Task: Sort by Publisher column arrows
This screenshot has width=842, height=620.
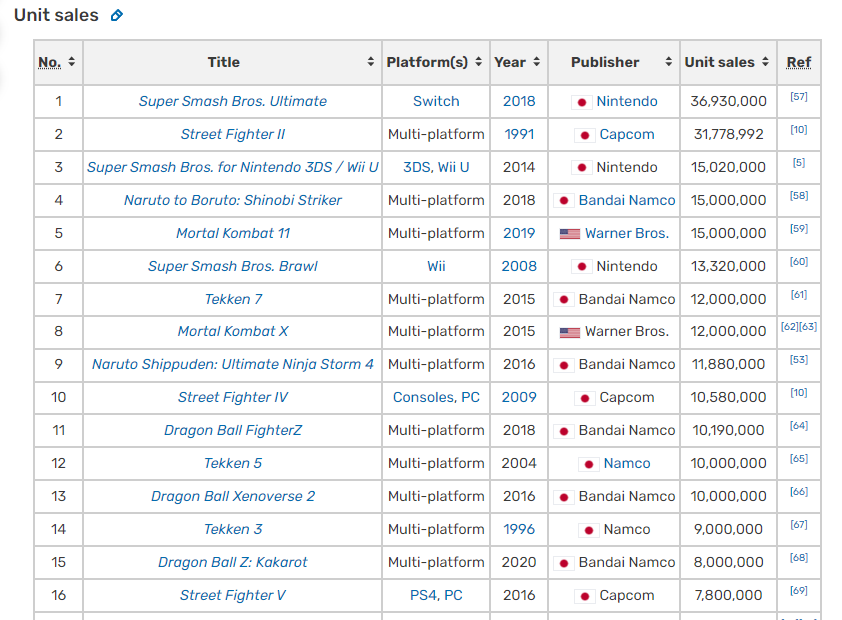Action: 669,62
